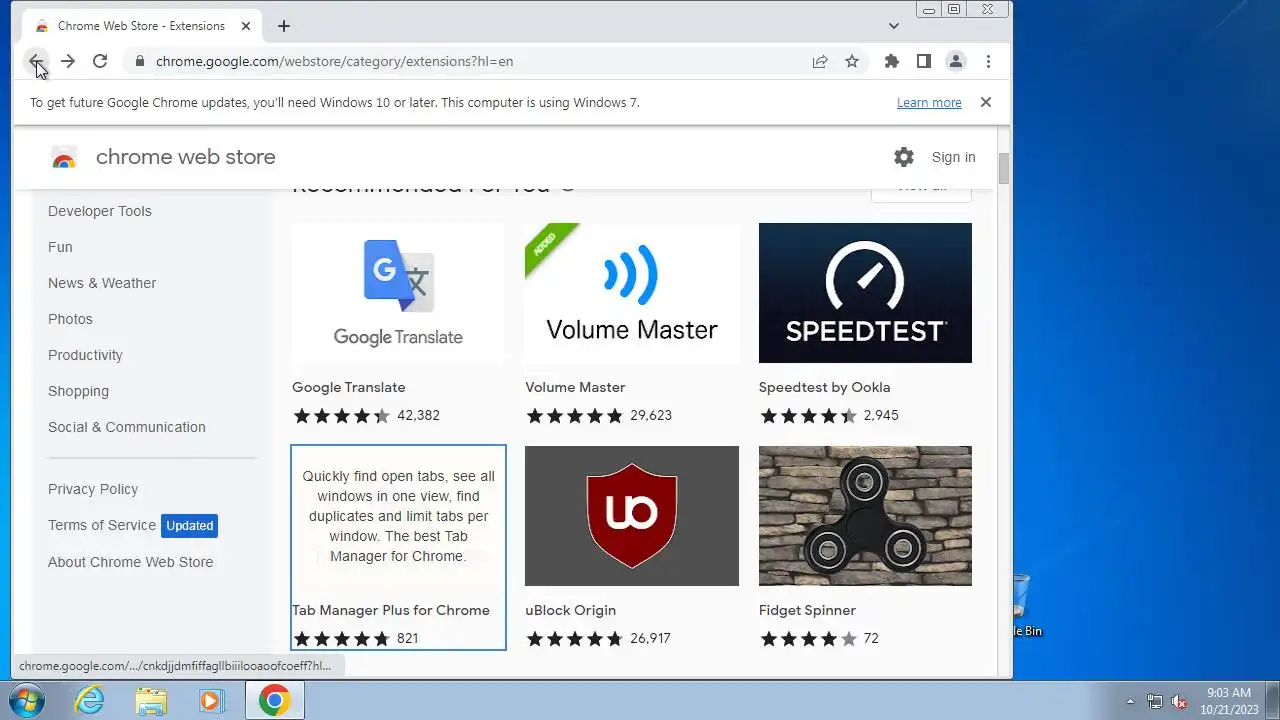Image resolution: width=1280 pixels, height=720 pixels.
Task: Click the Sign in link
Action: [953, 157]
